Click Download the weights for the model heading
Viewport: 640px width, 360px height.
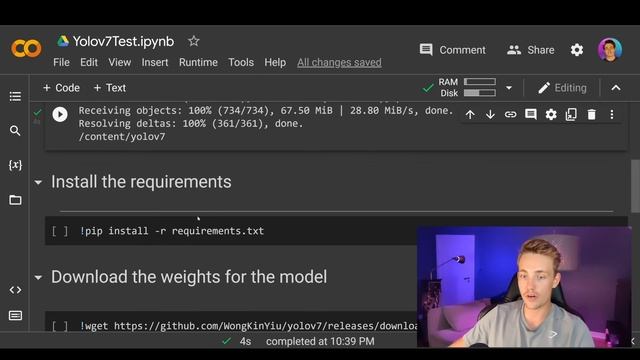[189, 277]
